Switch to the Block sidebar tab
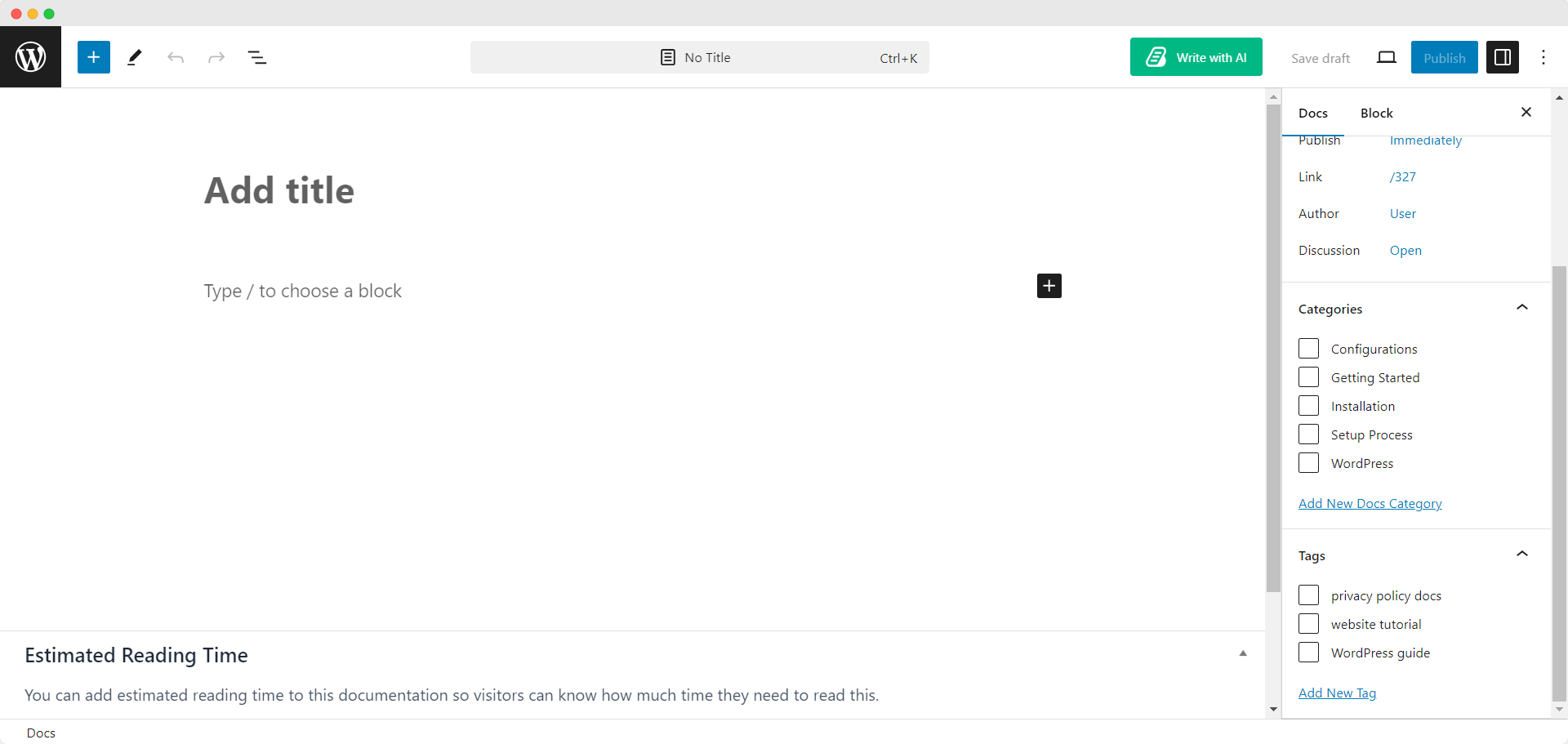Screen dimensions: 1568x744 [1377, 113]
